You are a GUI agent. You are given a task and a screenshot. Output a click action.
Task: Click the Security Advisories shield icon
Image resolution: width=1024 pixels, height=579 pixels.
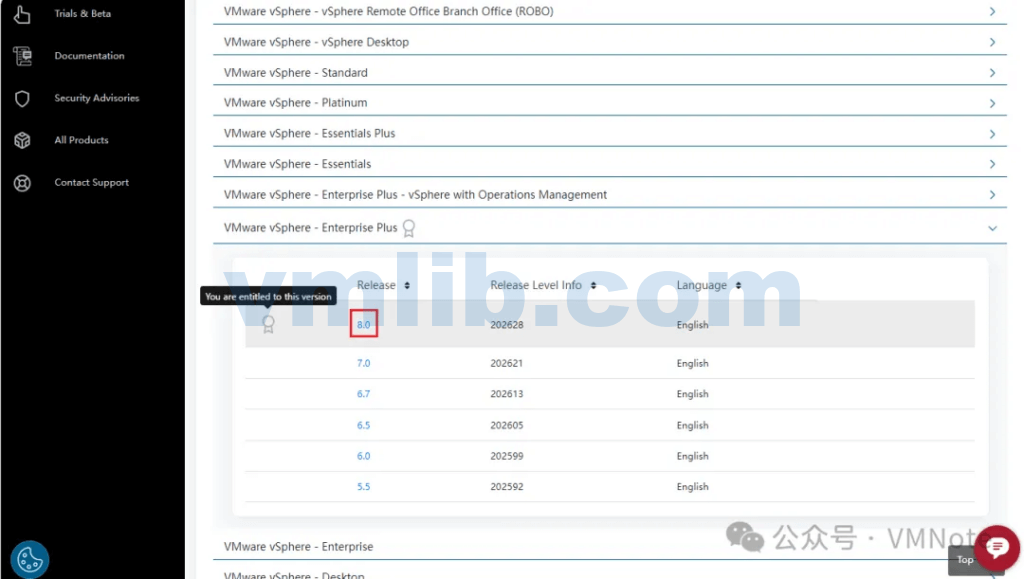pos(22,99)
